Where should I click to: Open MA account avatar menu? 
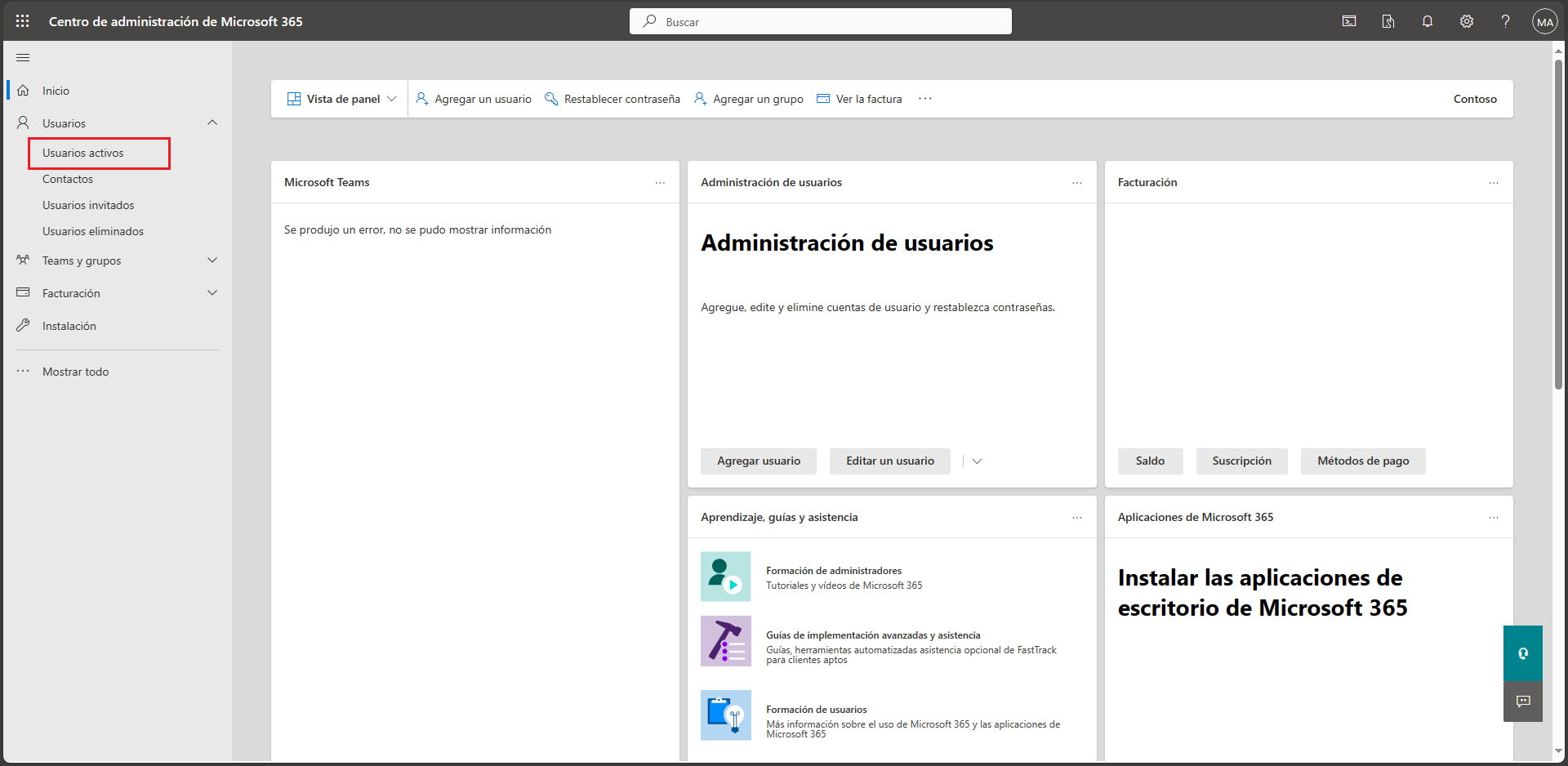click(x=1544, y=22)
